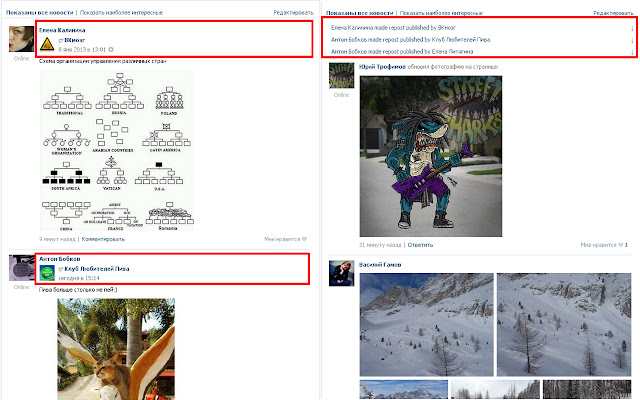Click the '9 минут назад' timestamp
Viewport: 640px width, 400px height.
[57, 239]
